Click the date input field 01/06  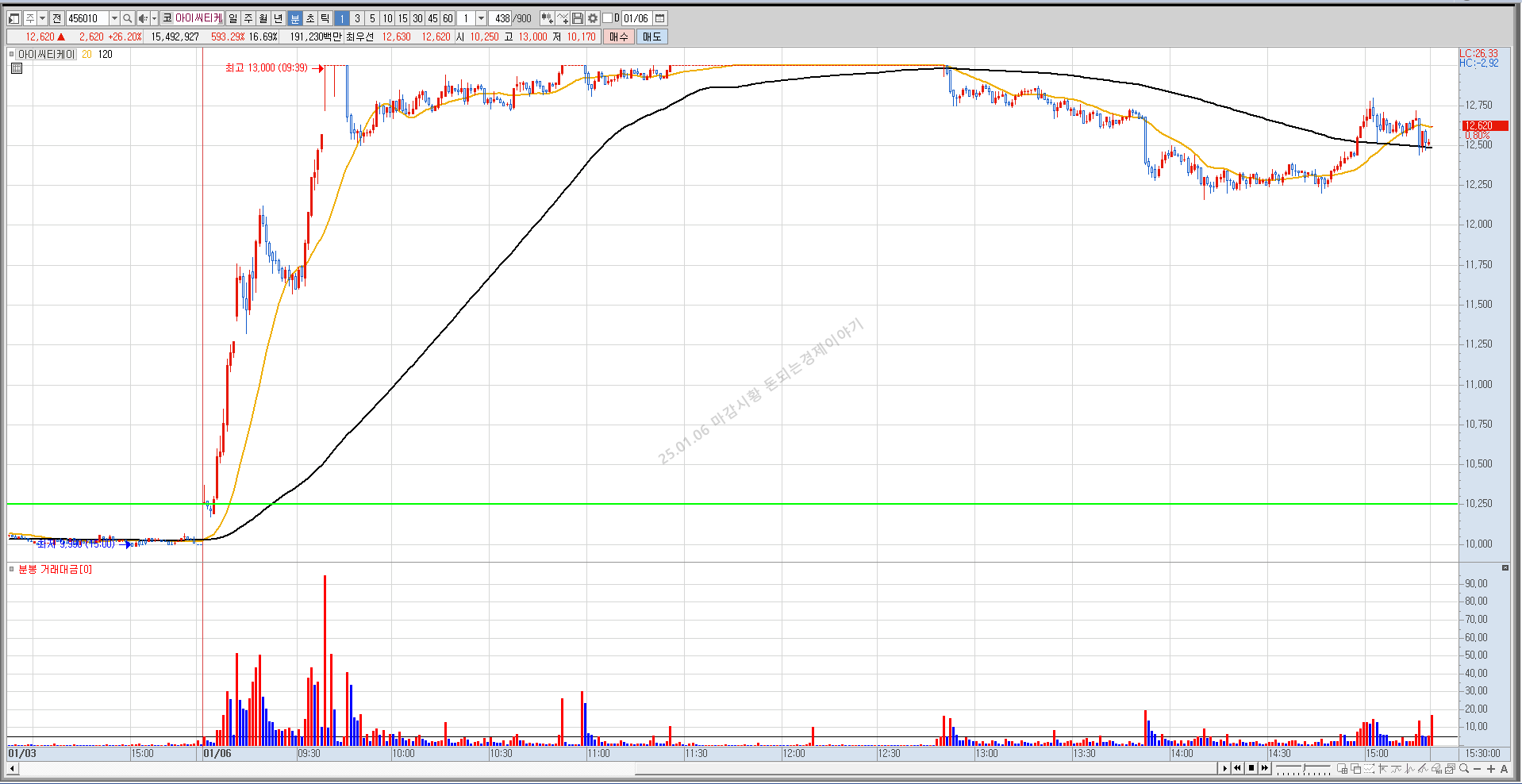[x=636, y=18]
